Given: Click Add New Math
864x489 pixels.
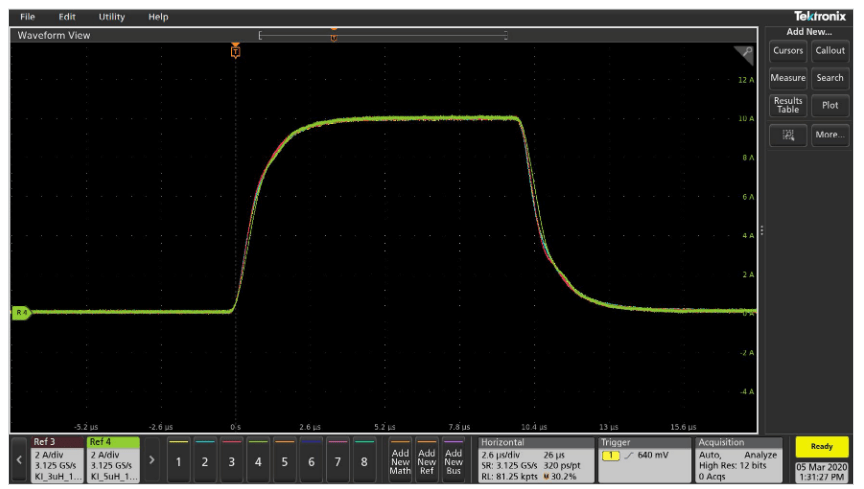Looking at the screenshot, I should pos(400,460).
